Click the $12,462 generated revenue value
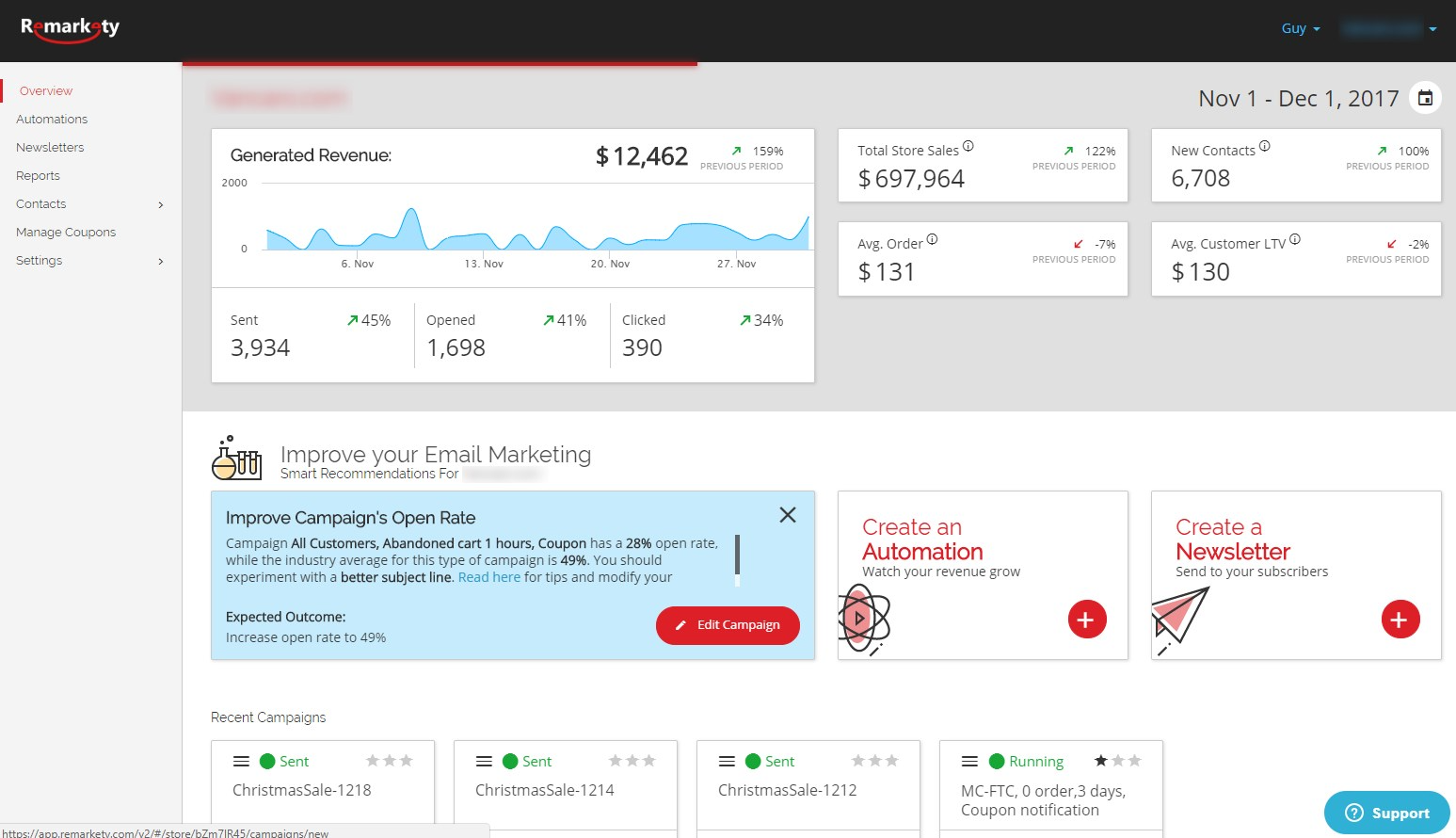 642,156
